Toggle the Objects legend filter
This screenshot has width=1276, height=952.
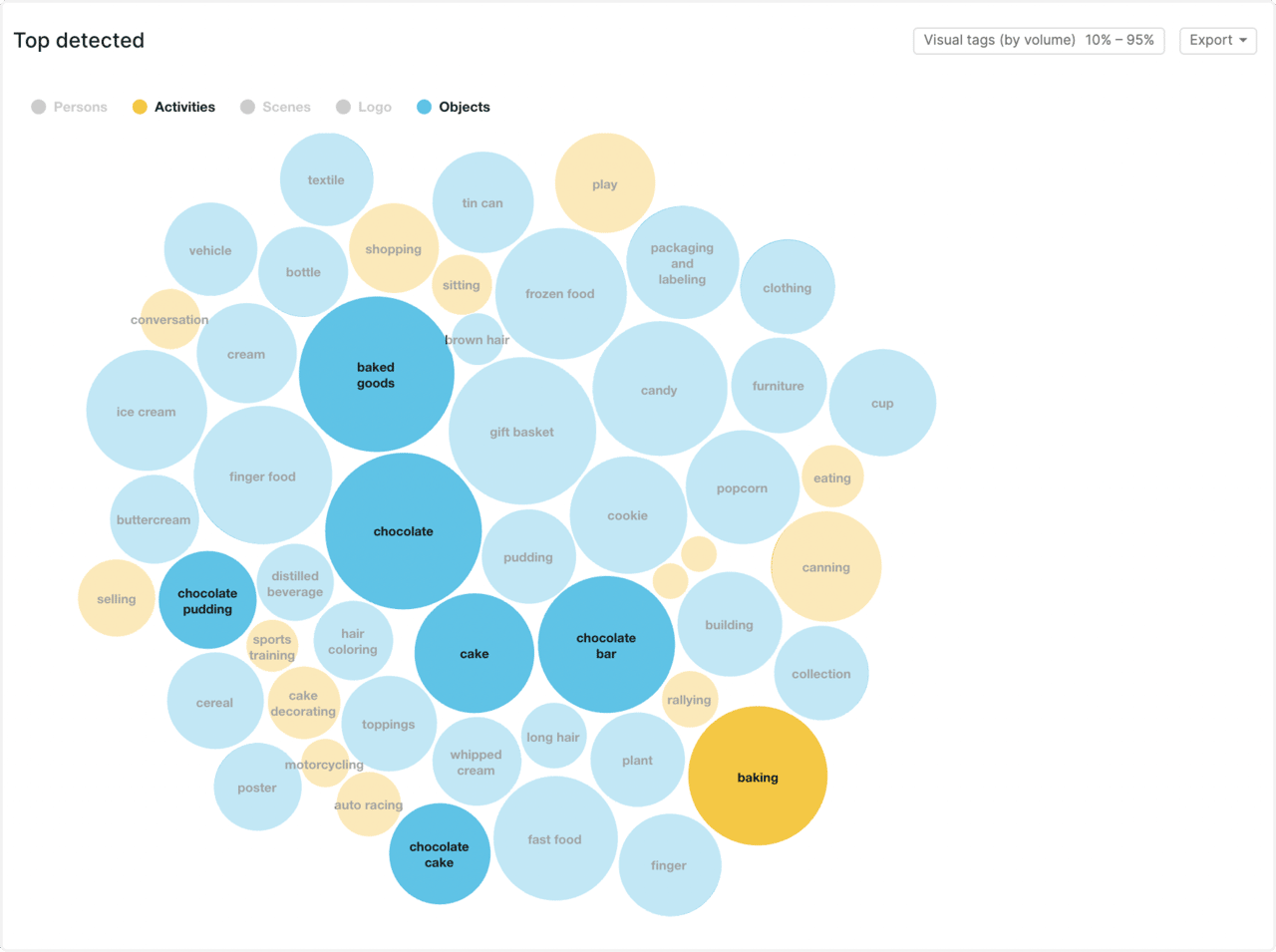coord(454,107)
